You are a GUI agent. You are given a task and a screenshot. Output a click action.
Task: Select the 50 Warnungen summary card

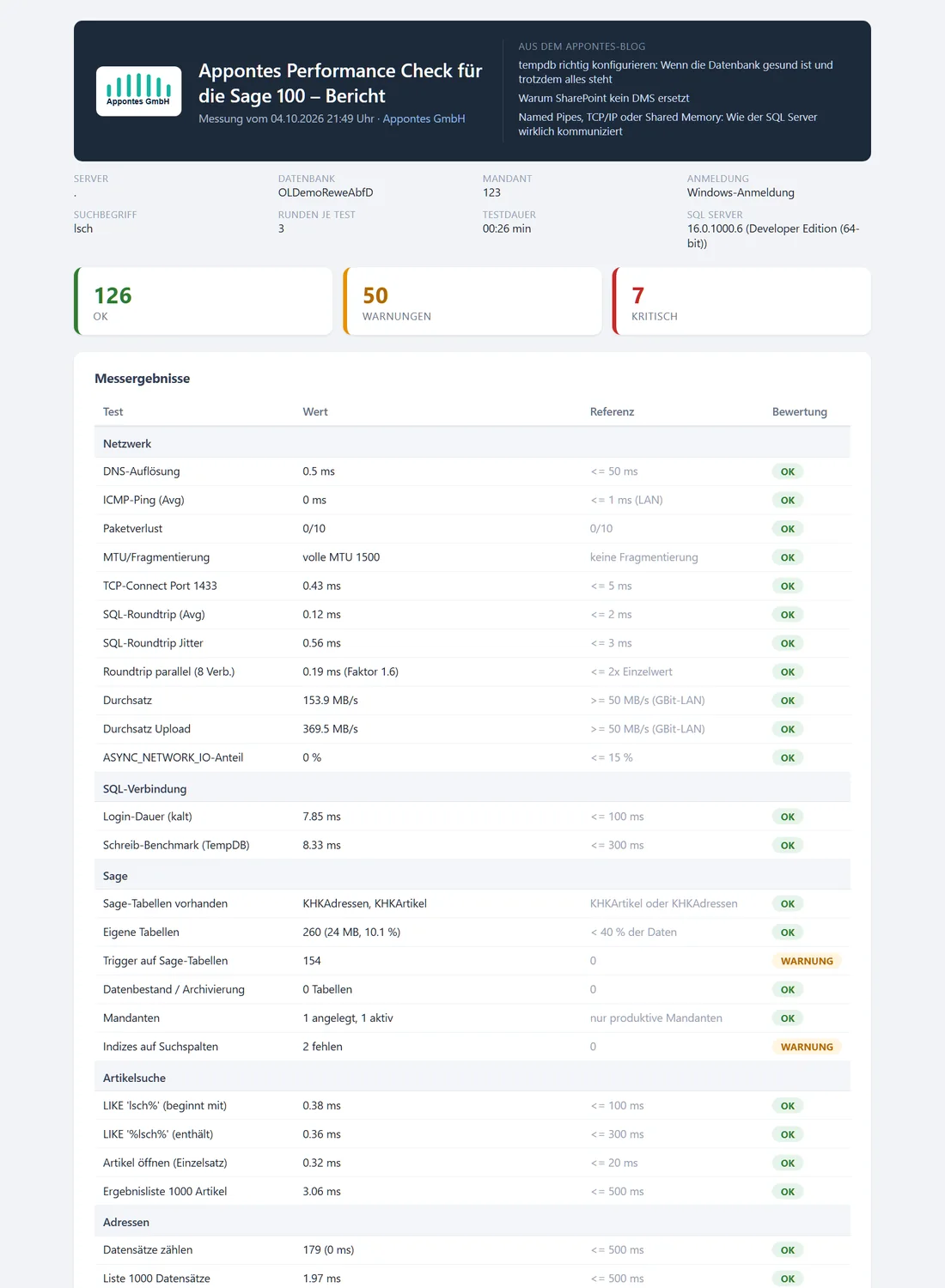(x=472, y=301)
